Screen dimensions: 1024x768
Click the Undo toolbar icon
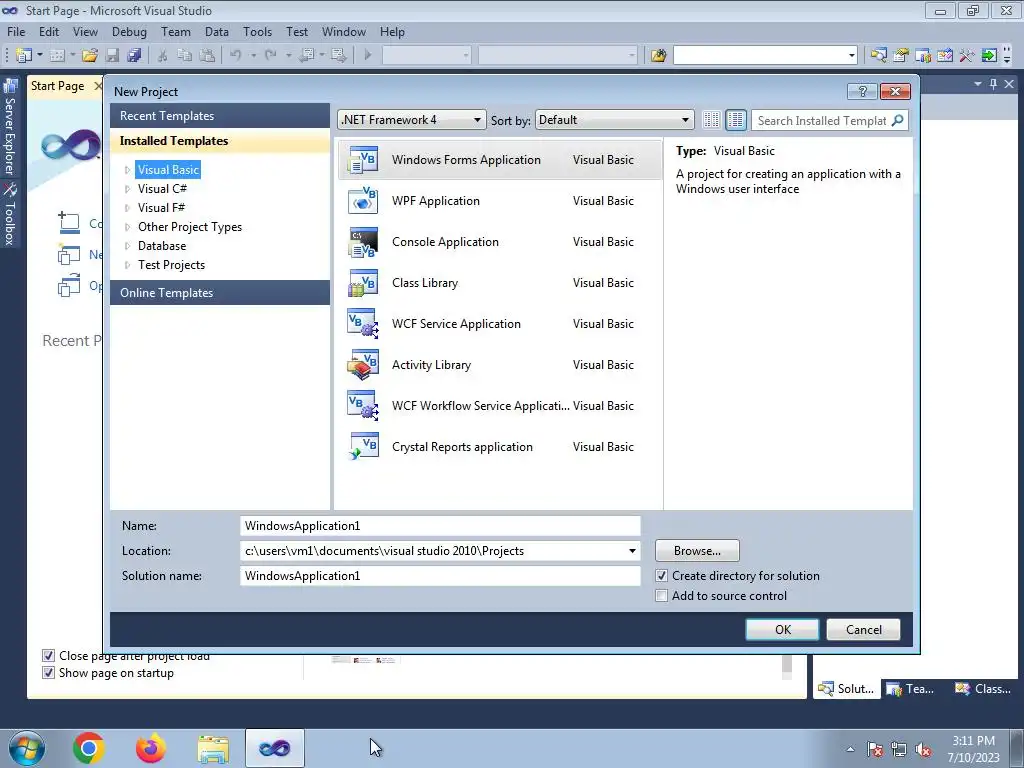236,56
